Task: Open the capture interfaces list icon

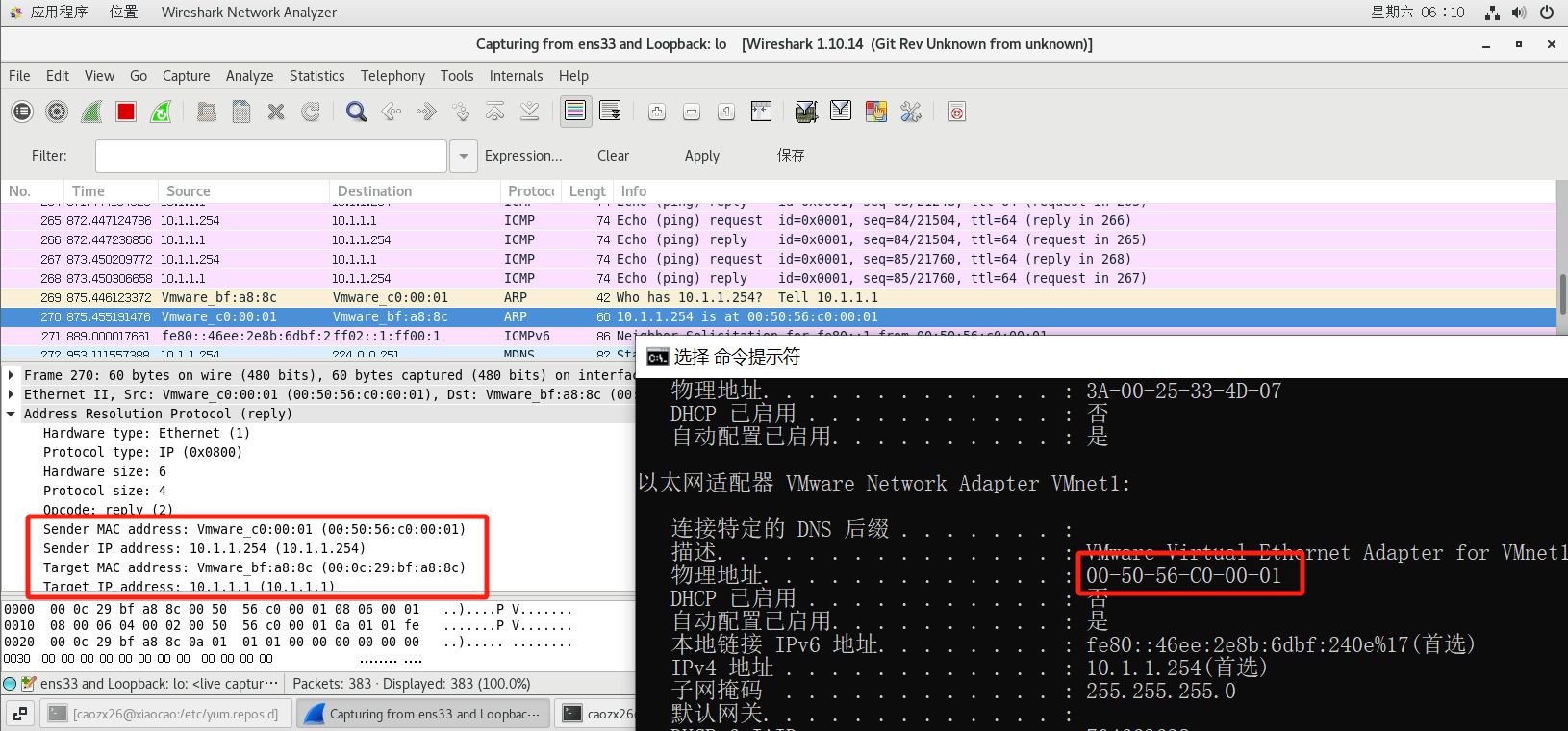Action: click(x=22, y=112)
